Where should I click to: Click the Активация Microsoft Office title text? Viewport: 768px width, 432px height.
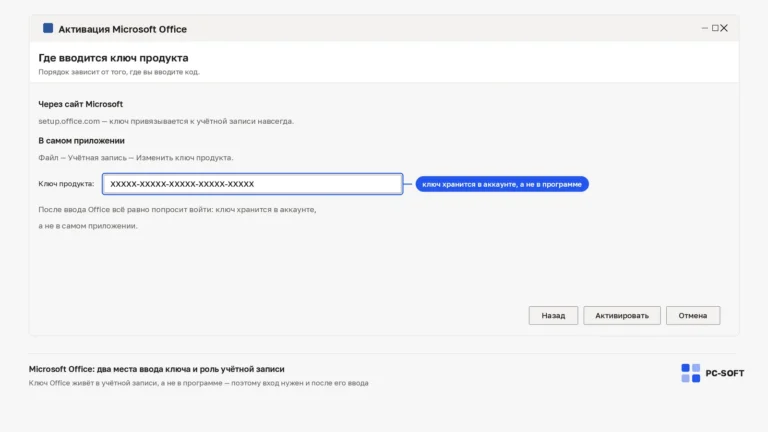122,29
